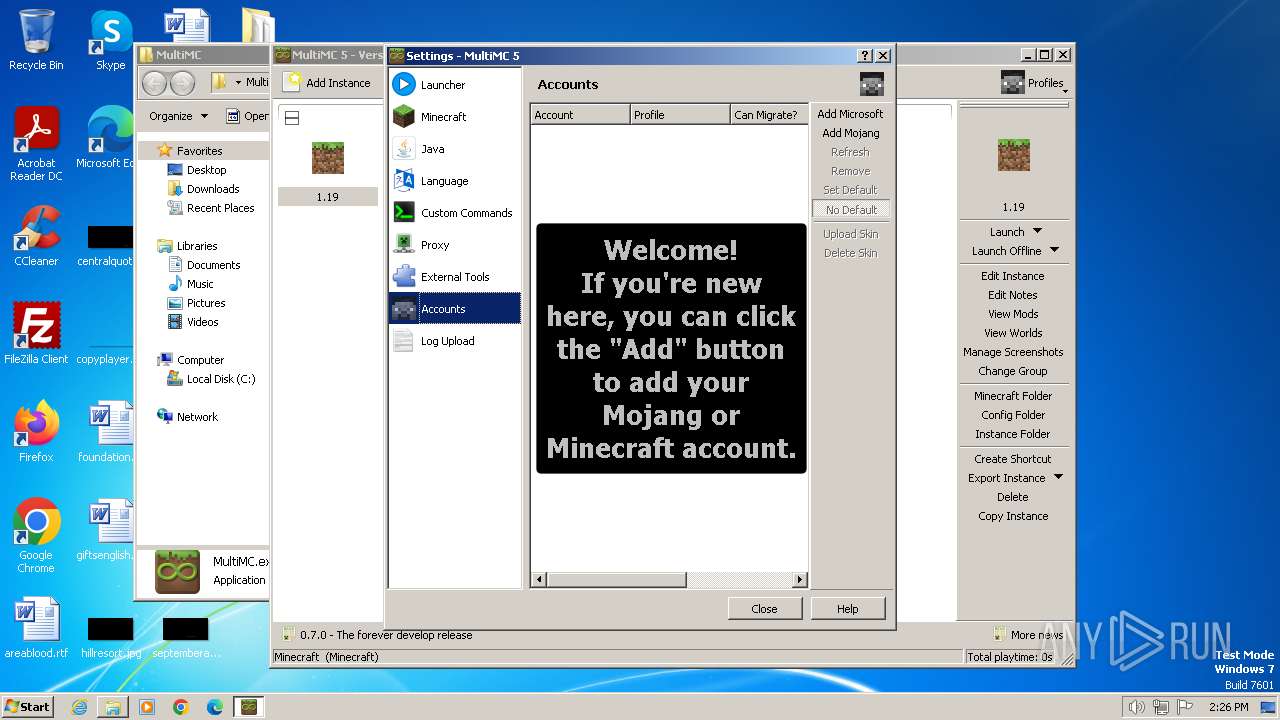Click the horizontal scrollbar right arrow
The width and height of the screenshot is (1280, 720).
pos(799,580)
